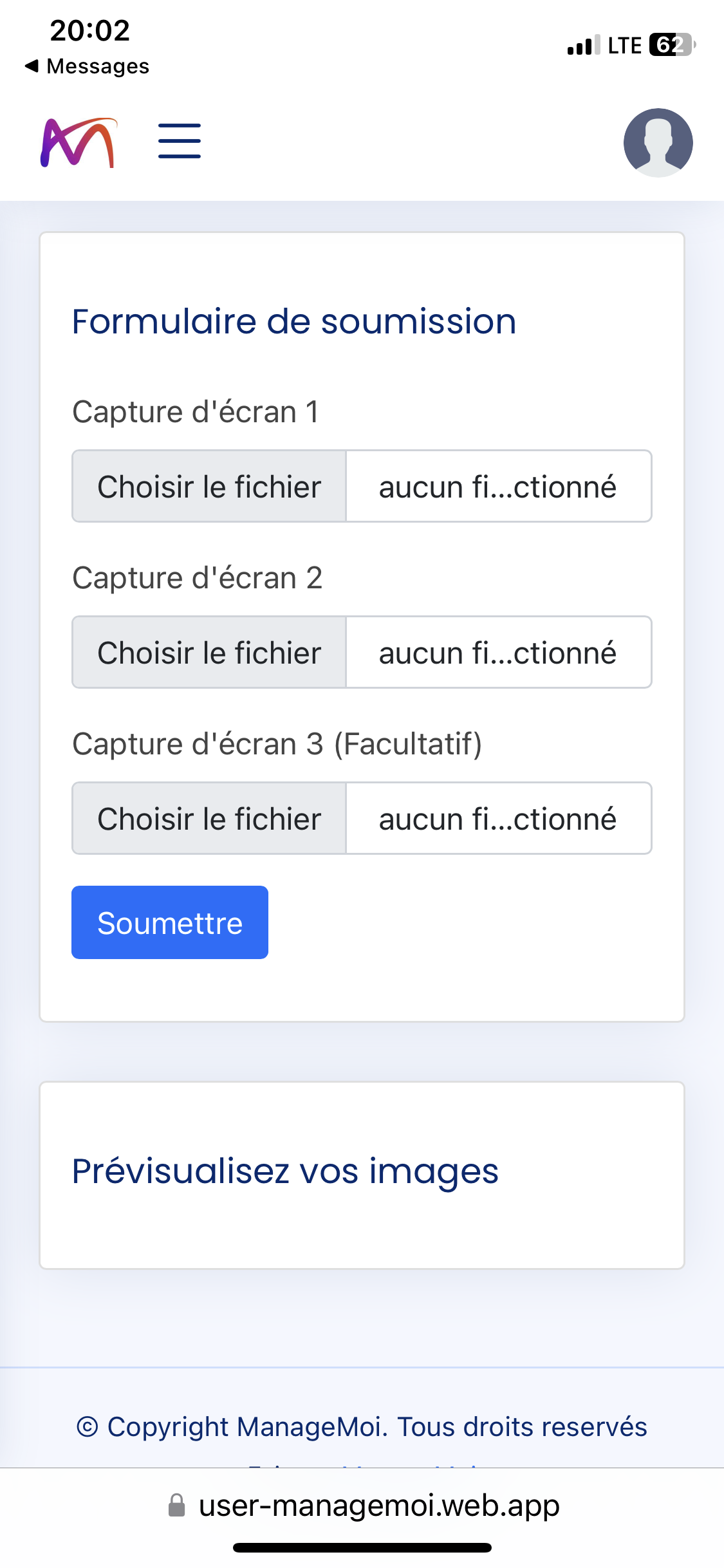Open the hamburger navigation menu
This screenshot has height=1568, width=724.
pos(180,141)
